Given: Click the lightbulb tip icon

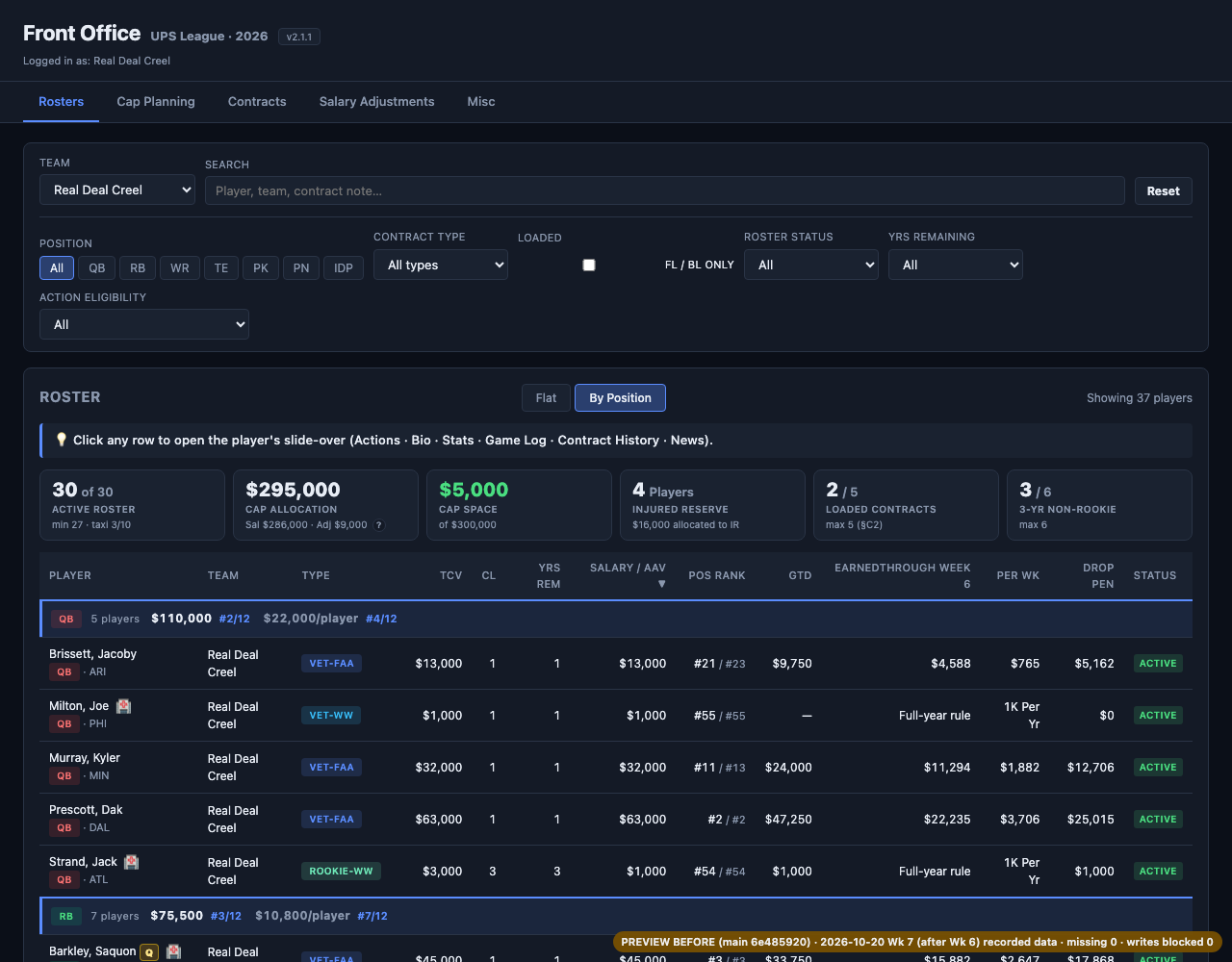Looking at the screenshot, I should 62,440.
